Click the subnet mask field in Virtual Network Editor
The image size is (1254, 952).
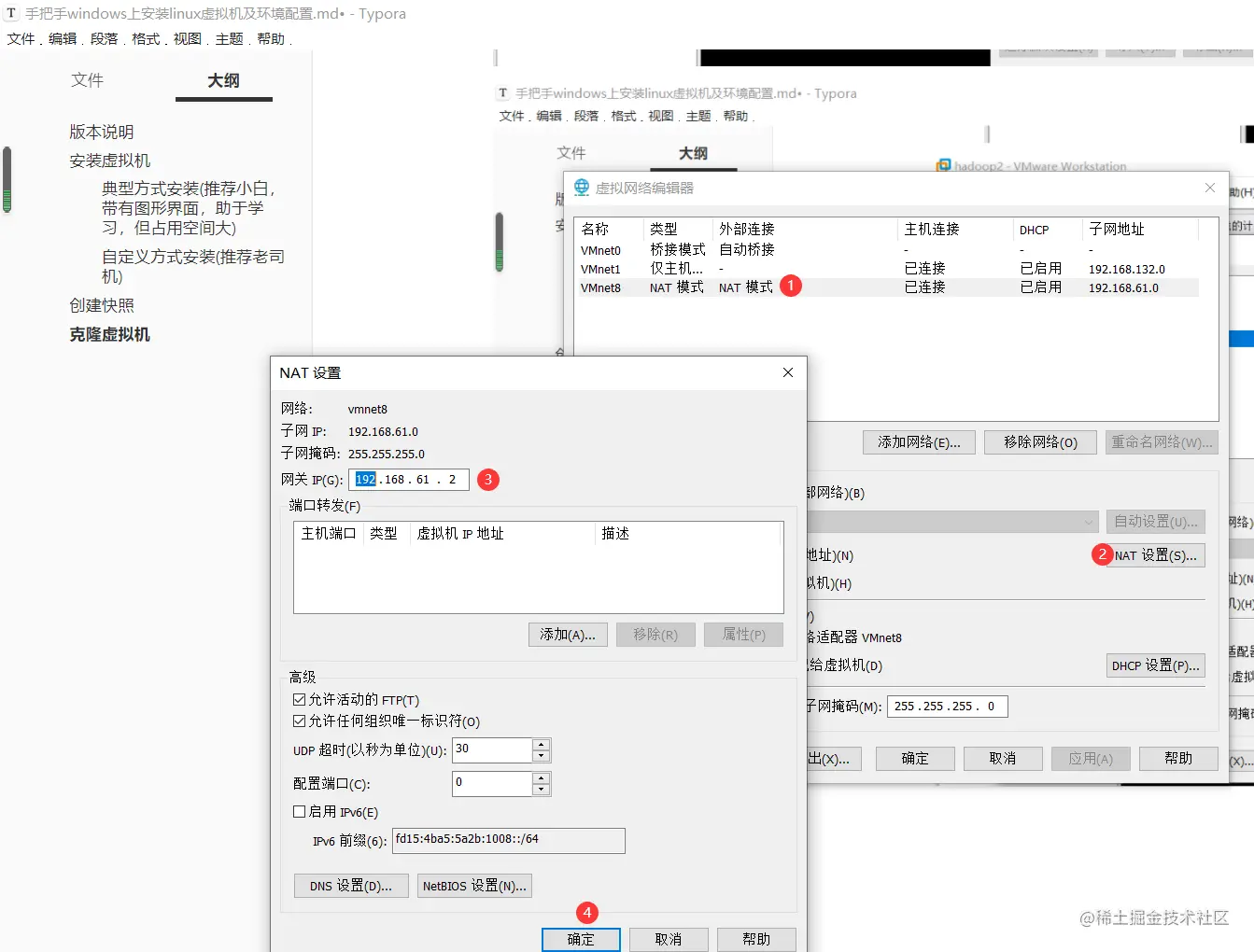click(947, 707)
